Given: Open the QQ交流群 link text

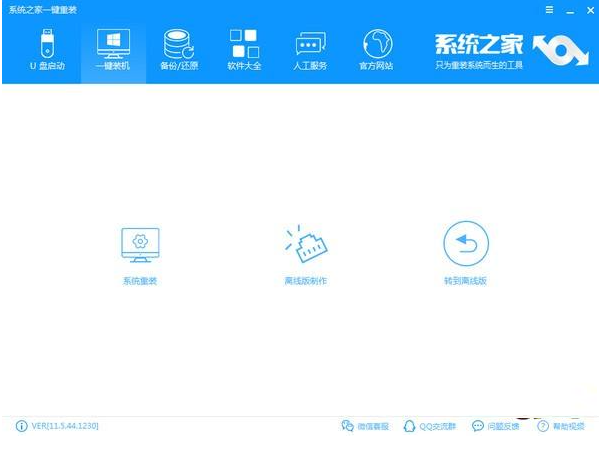Looking at the screenshot, I should (x=437, y=426).
